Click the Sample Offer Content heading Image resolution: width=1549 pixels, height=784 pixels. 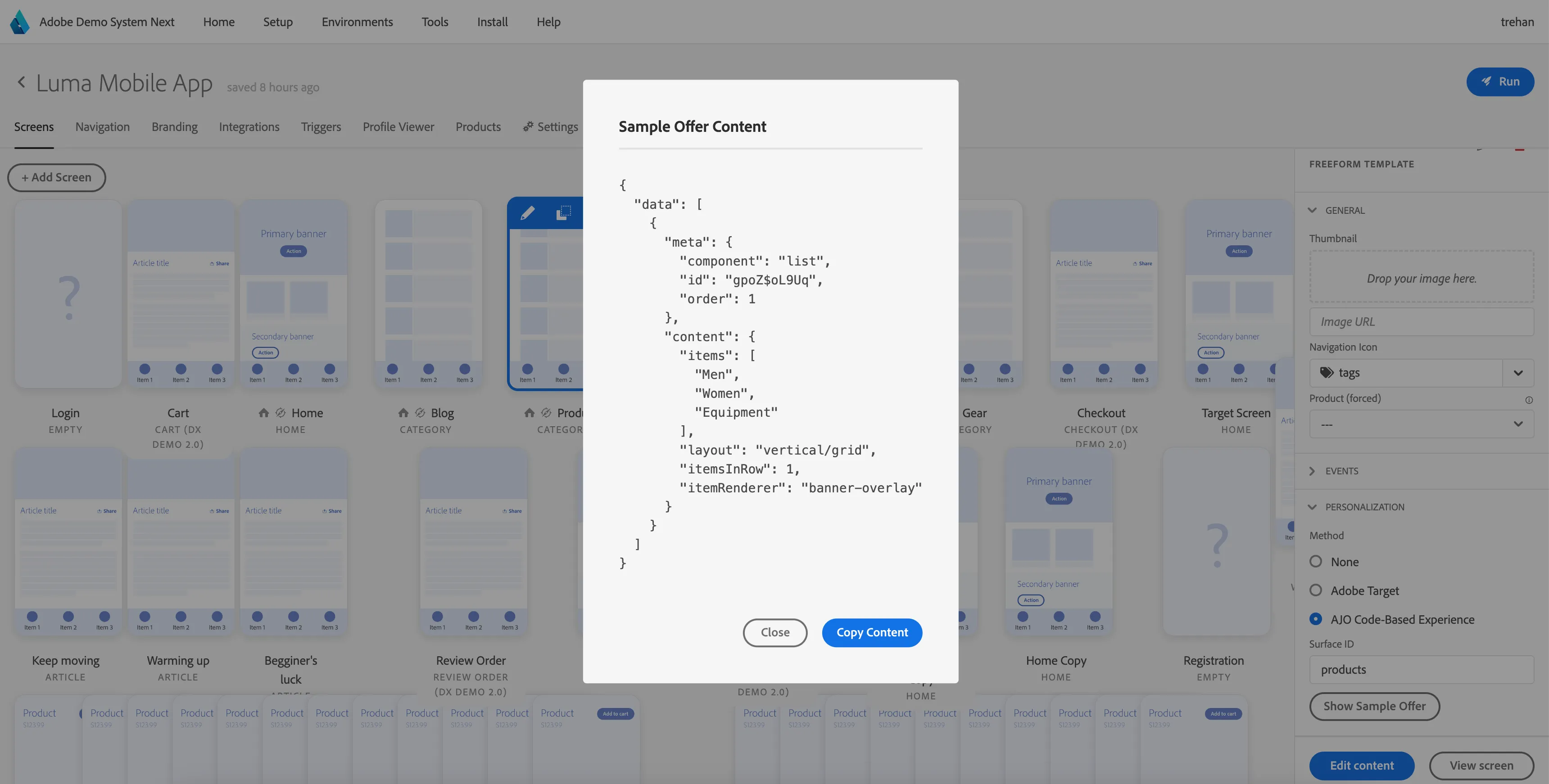pos(692,126)
